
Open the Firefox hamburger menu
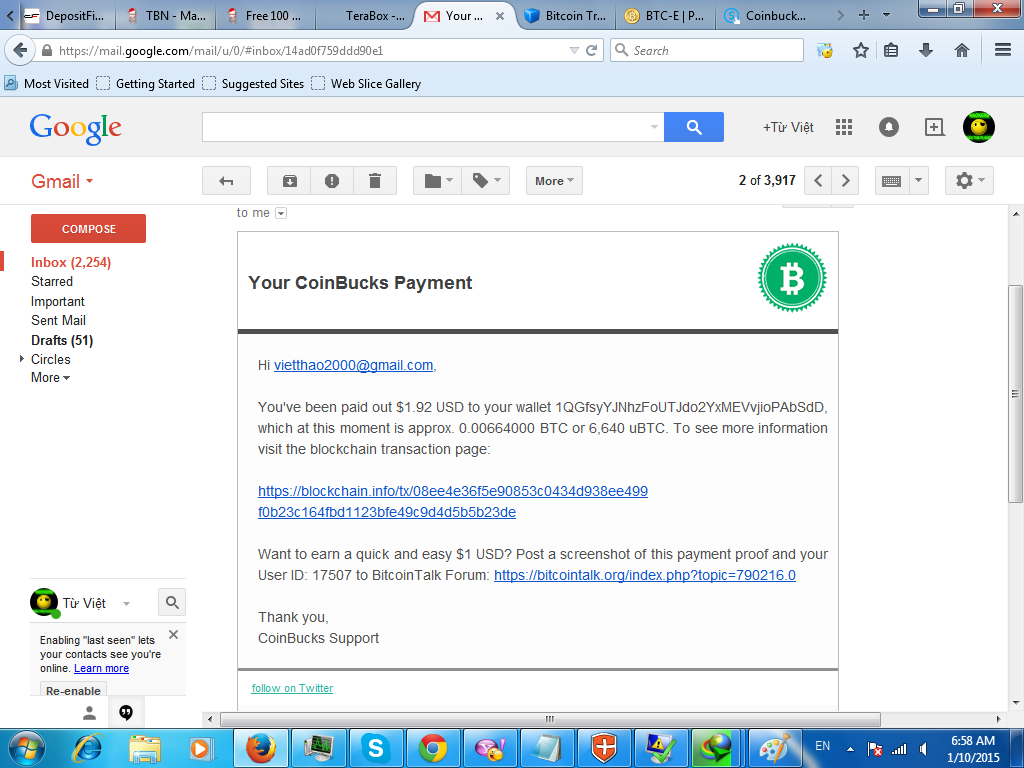pos(1003,50)
